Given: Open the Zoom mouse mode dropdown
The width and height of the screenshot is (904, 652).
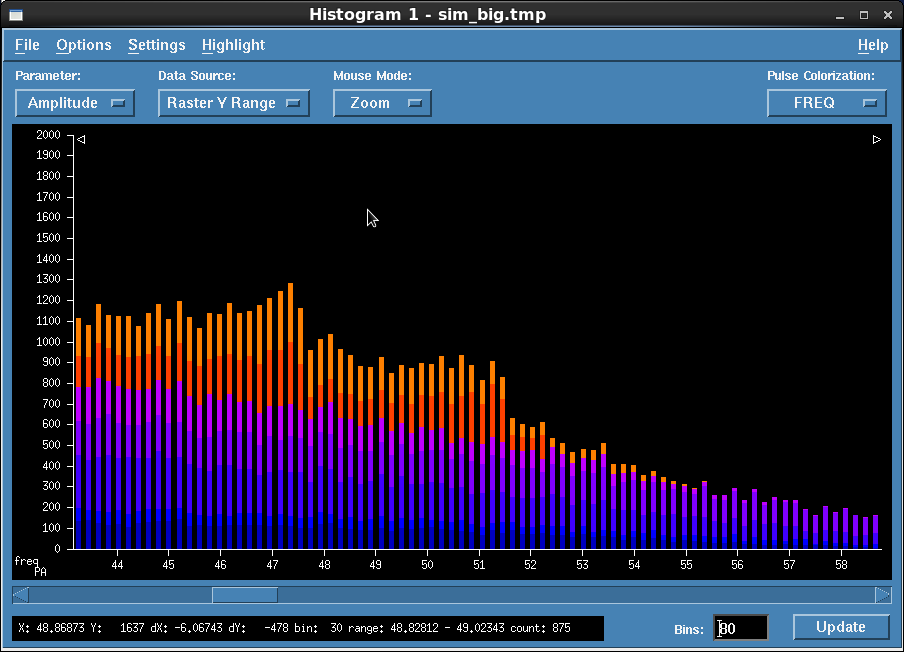Looking at the screenshot, I should [382, 103].
